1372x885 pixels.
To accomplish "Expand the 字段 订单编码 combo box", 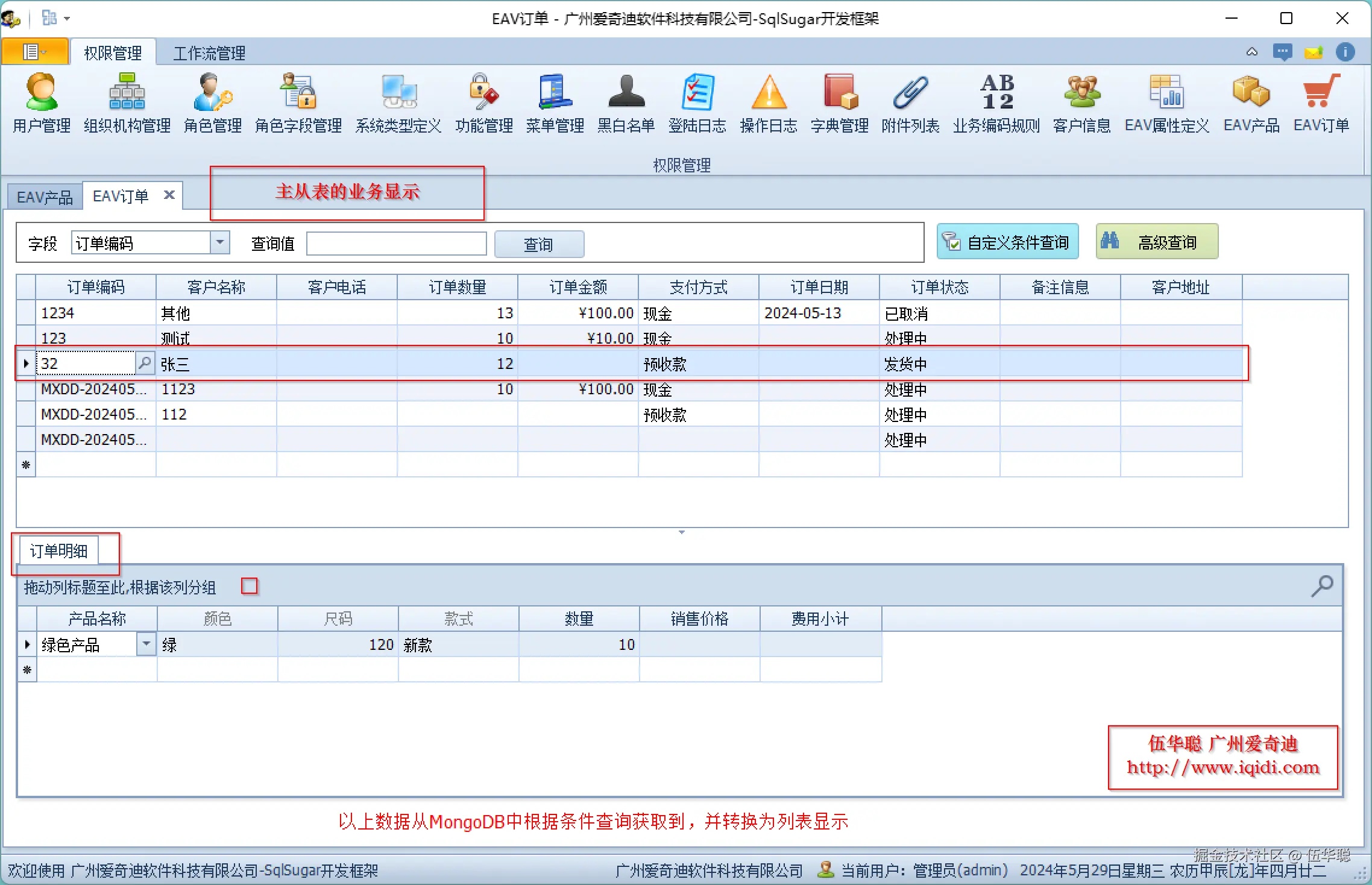I will 220,242.
